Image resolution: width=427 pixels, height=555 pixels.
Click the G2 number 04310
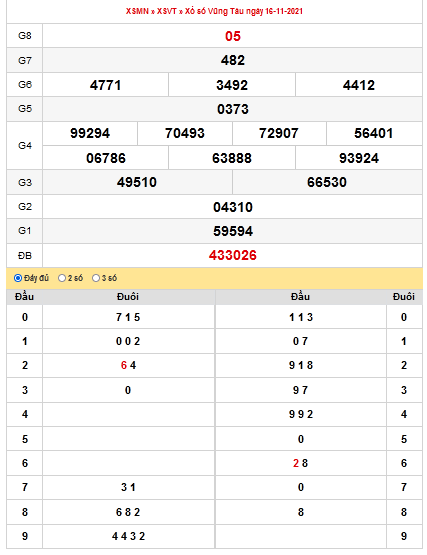tap(233, 207)
